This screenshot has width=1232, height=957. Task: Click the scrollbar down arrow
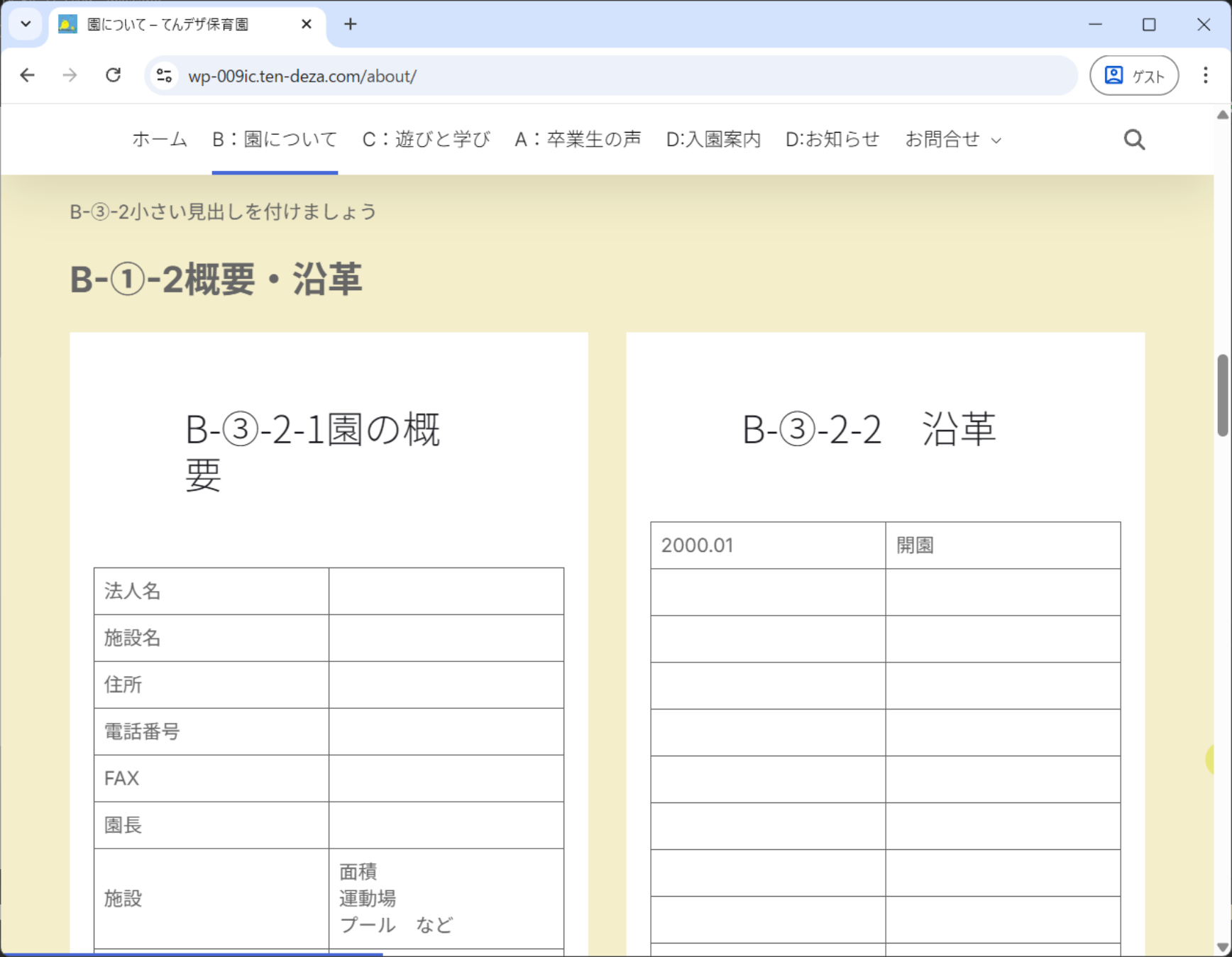1222,947
